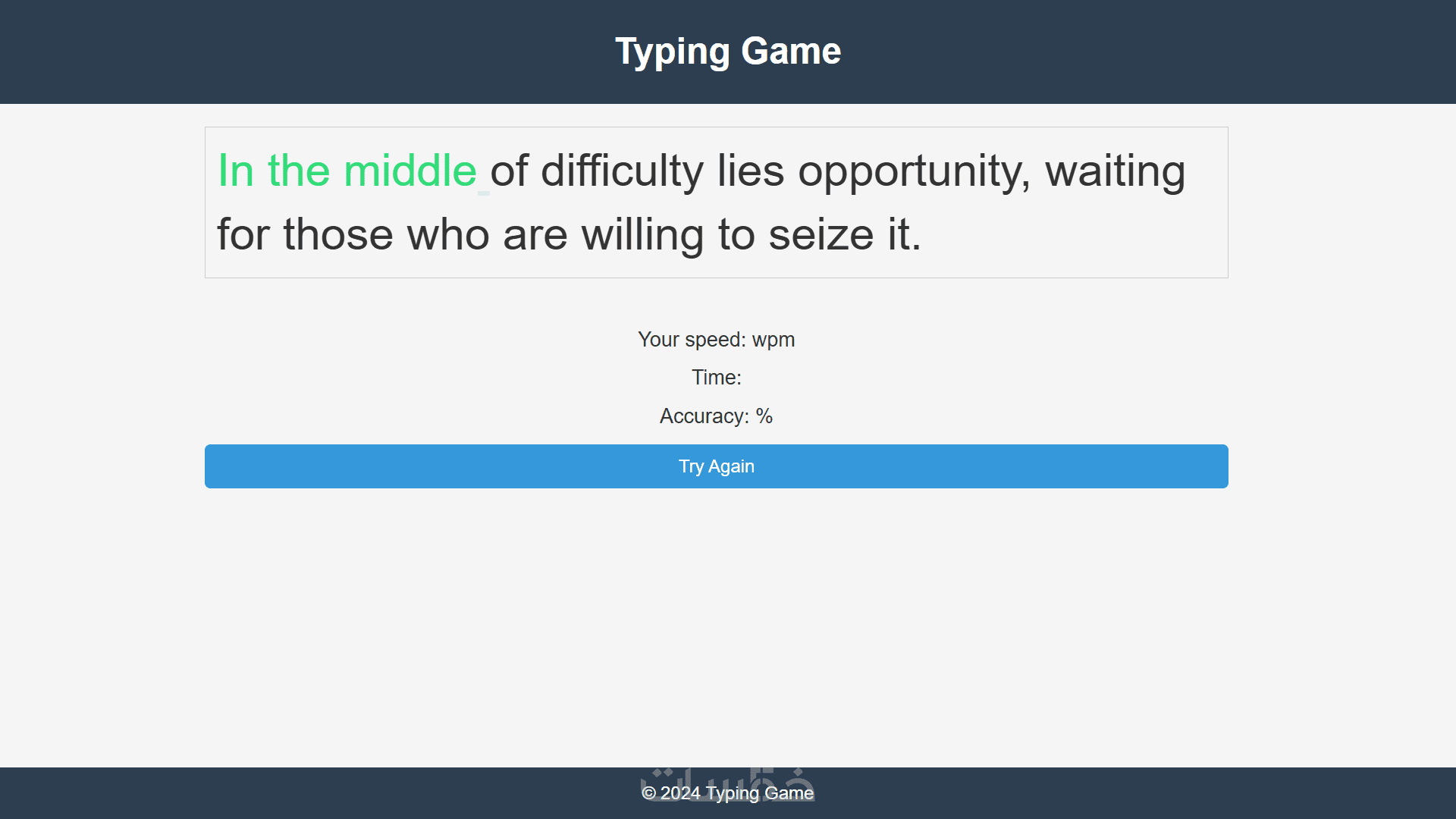Click the word "waiting" in the quote

1115,171
